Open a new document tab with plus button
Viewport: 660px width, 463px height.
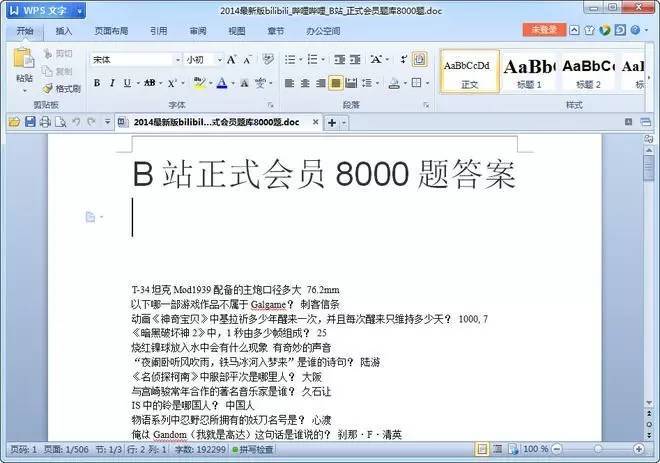[x=332, y=122]
